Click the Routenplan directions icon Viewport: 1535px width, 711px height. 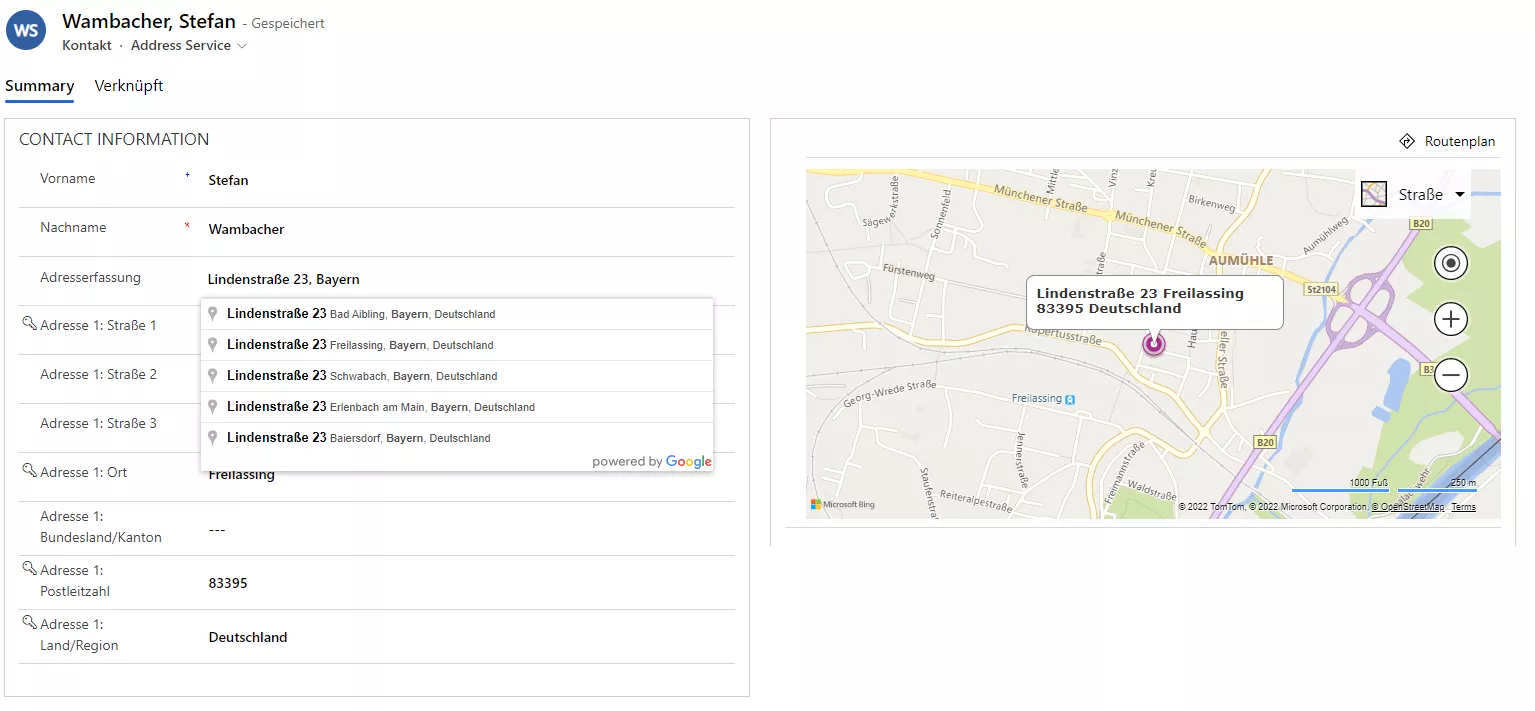(1407, 141)
